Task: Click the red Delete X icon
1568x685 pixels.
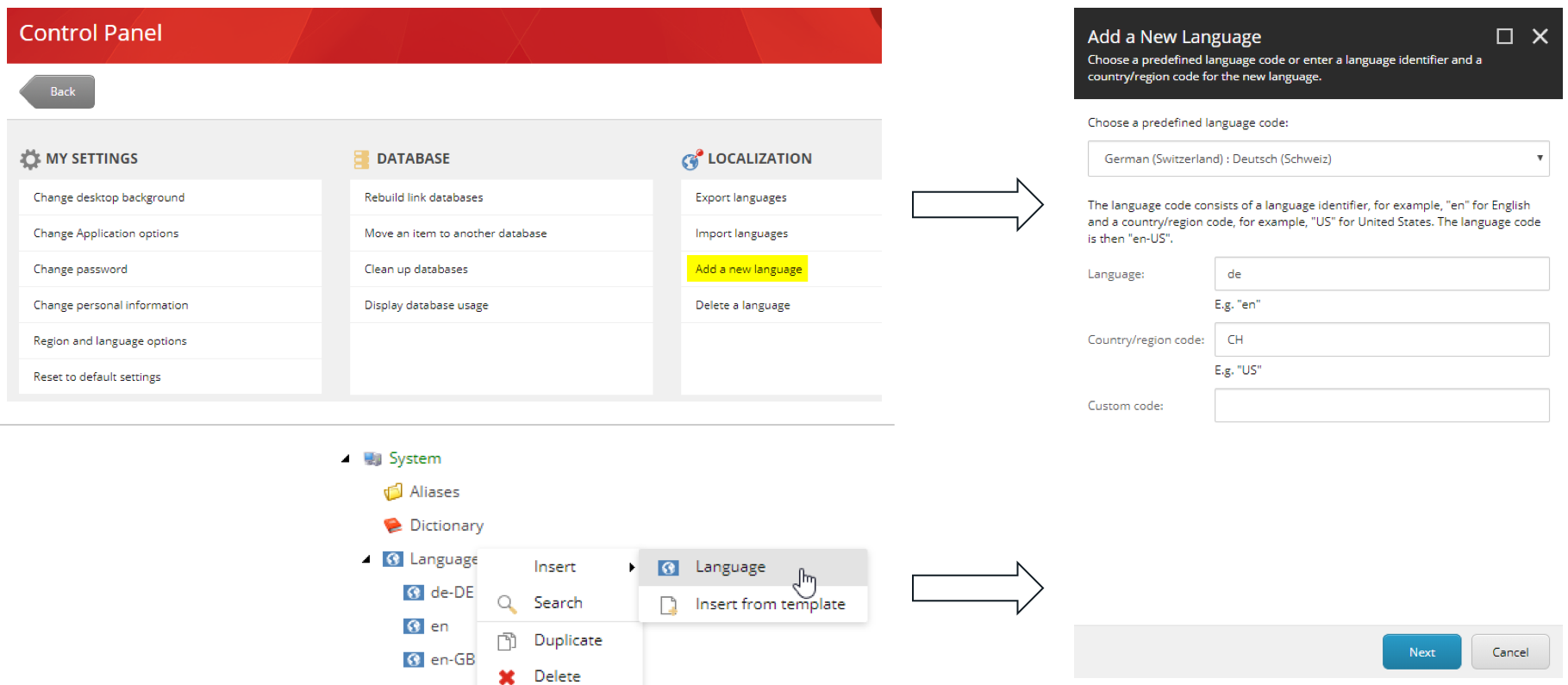Action: click(507, 677)
